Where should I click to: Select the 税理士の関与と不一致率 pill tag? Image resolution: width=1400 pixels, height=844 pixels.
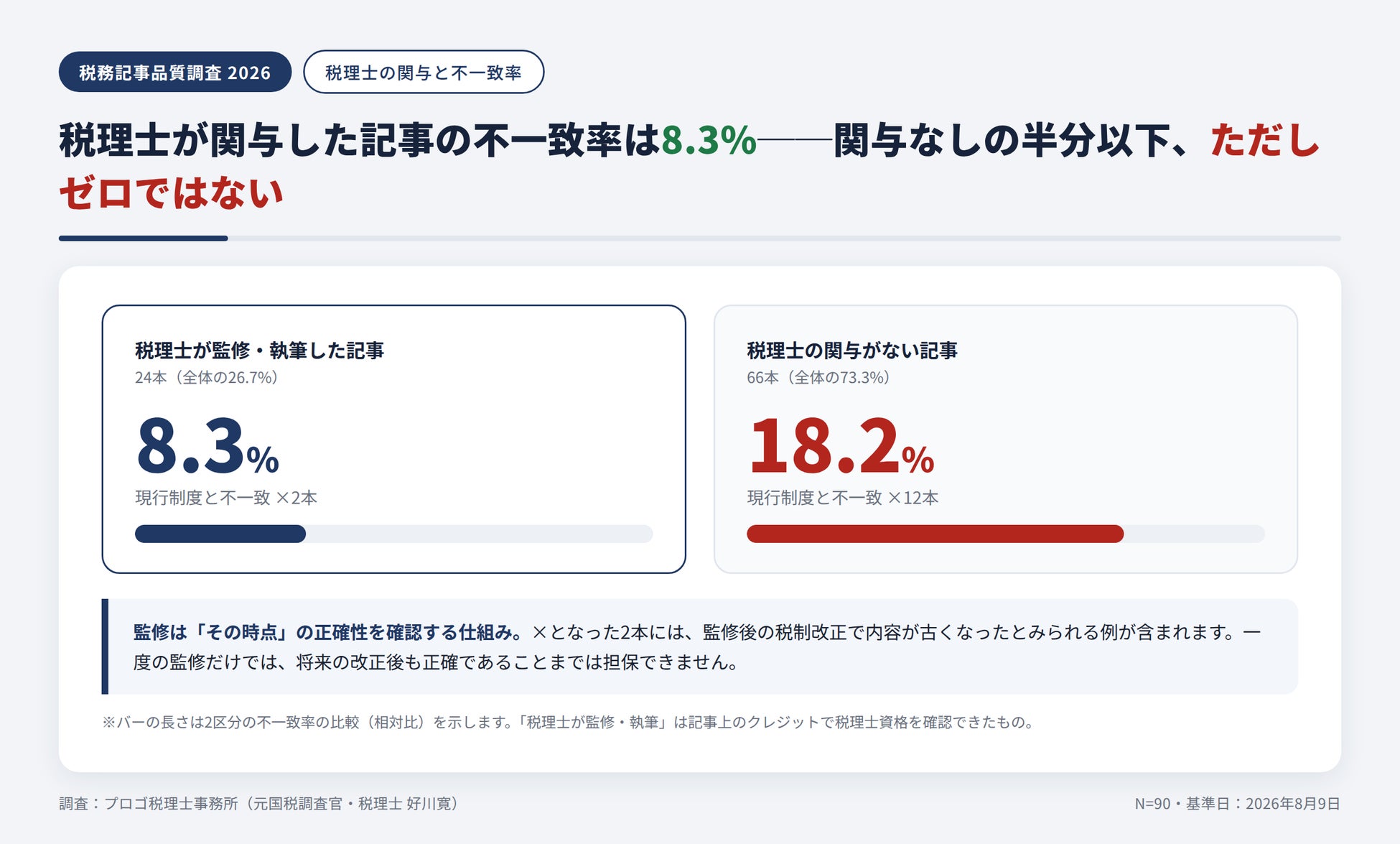point(424,72)
